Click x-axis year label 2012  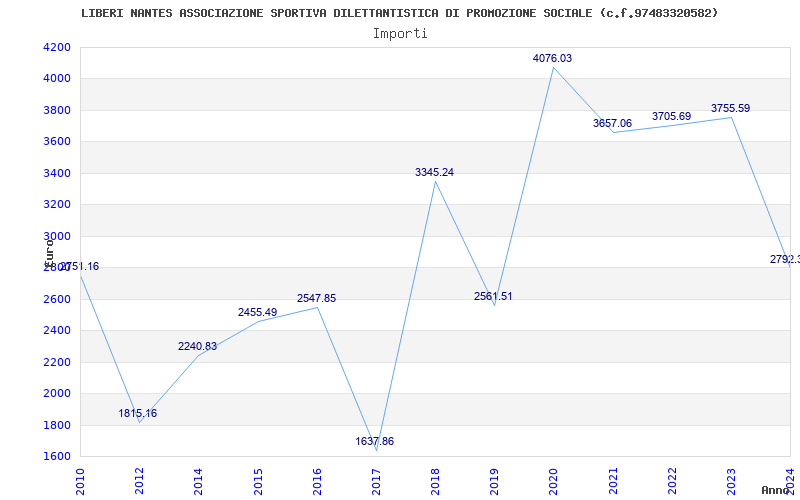(x=139, y=481)
